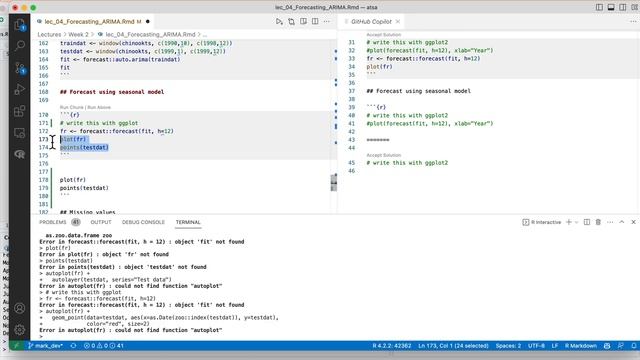Image resolution: width=640 pixels, height=360 pixels.
Task: Click Accept Solution above line 31
Action: (384, 35)
